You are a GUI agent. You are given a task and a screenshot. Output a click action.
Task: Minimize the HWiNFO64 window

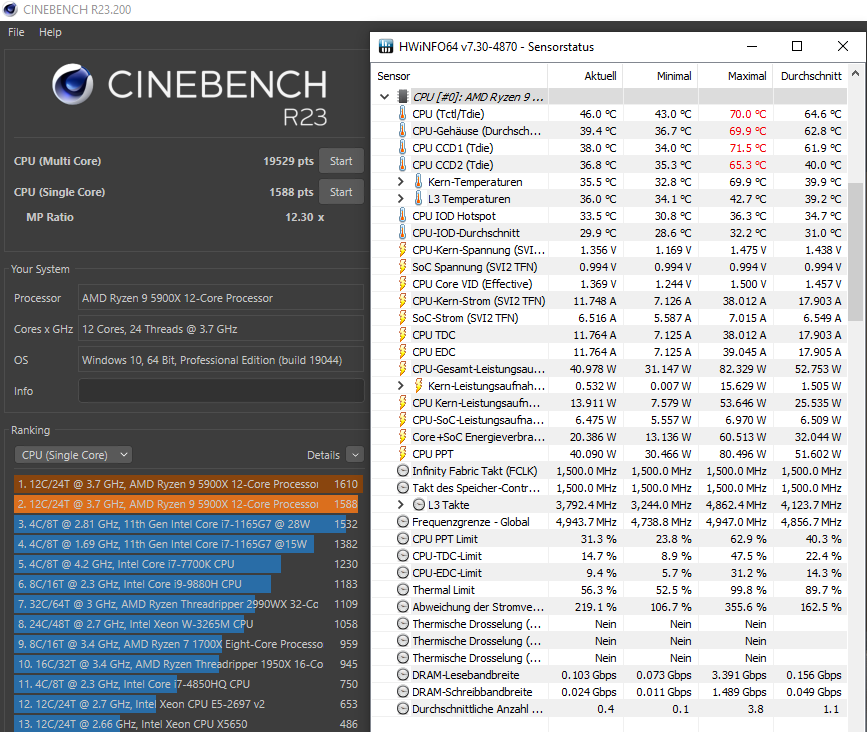[751, 46]
